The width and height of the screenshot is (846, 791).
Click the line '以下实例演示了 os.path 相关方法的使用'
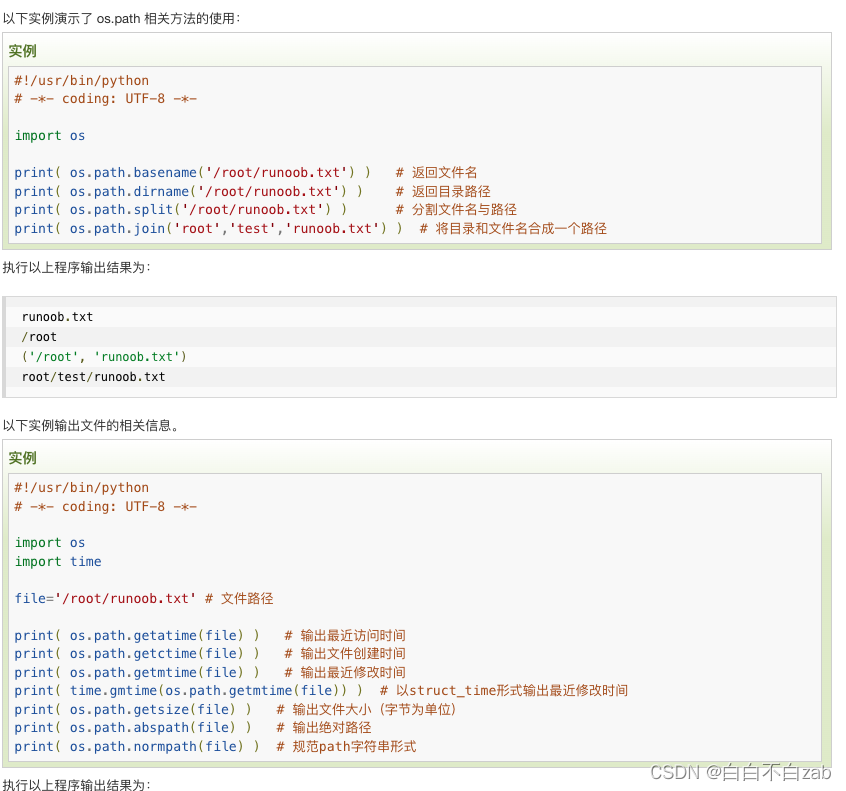[x=121, y=18]
